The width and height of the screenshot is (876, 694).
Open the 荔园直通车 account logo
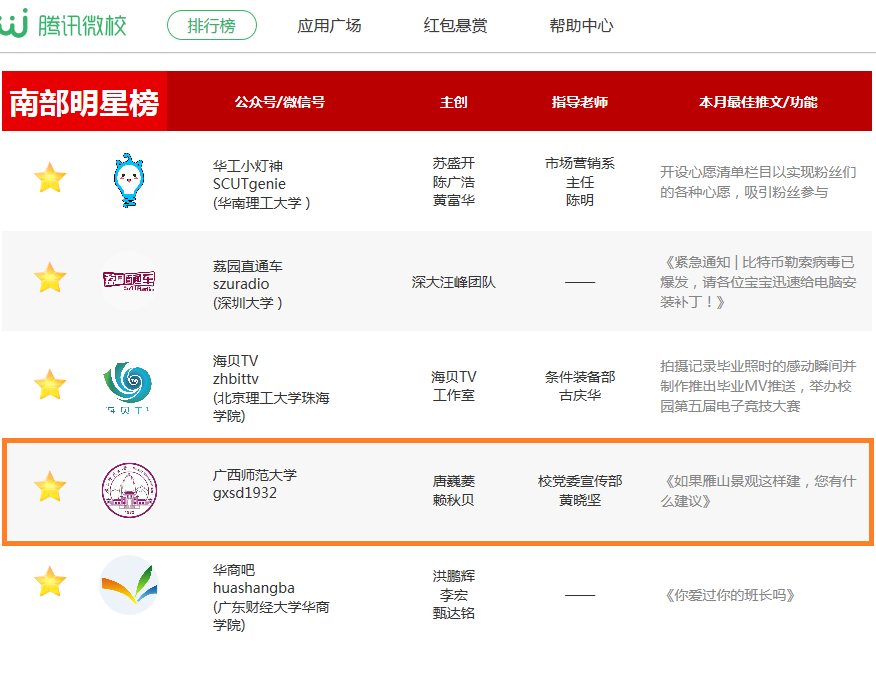click(129, 279)
